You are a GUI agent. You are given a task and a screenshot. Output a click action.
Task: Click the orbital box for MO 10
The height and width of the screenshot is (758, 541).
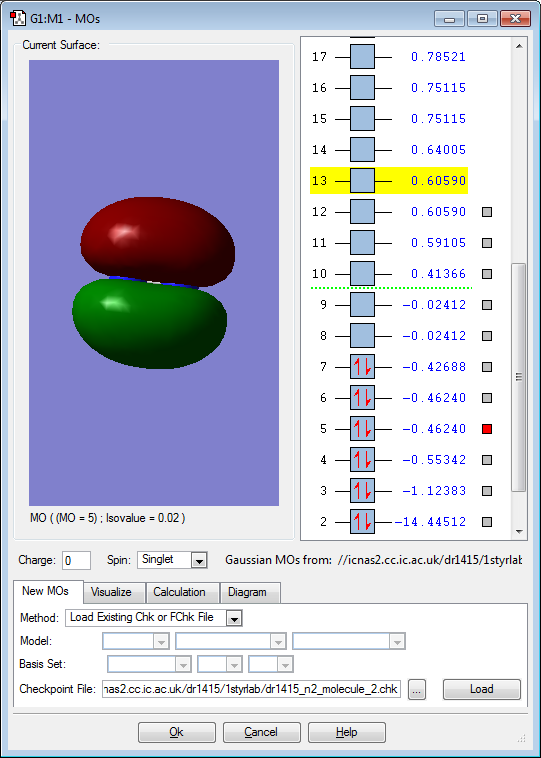[x=362, y=274]
